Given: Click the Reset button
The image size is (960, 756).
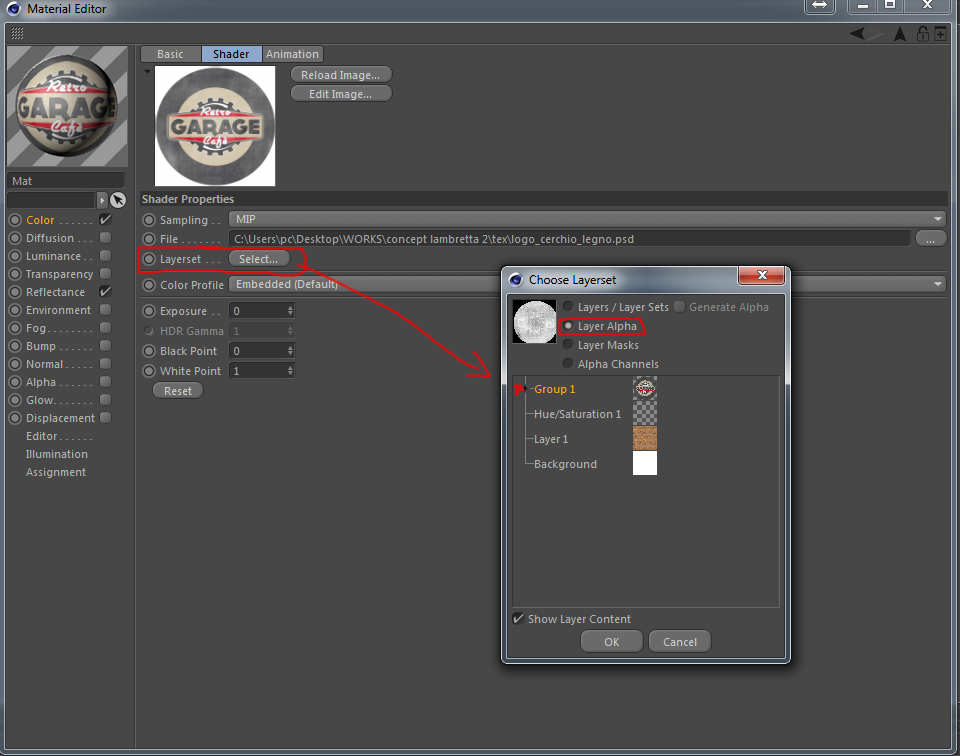Looking at the screenshot, I should click(x=178, y=391).
